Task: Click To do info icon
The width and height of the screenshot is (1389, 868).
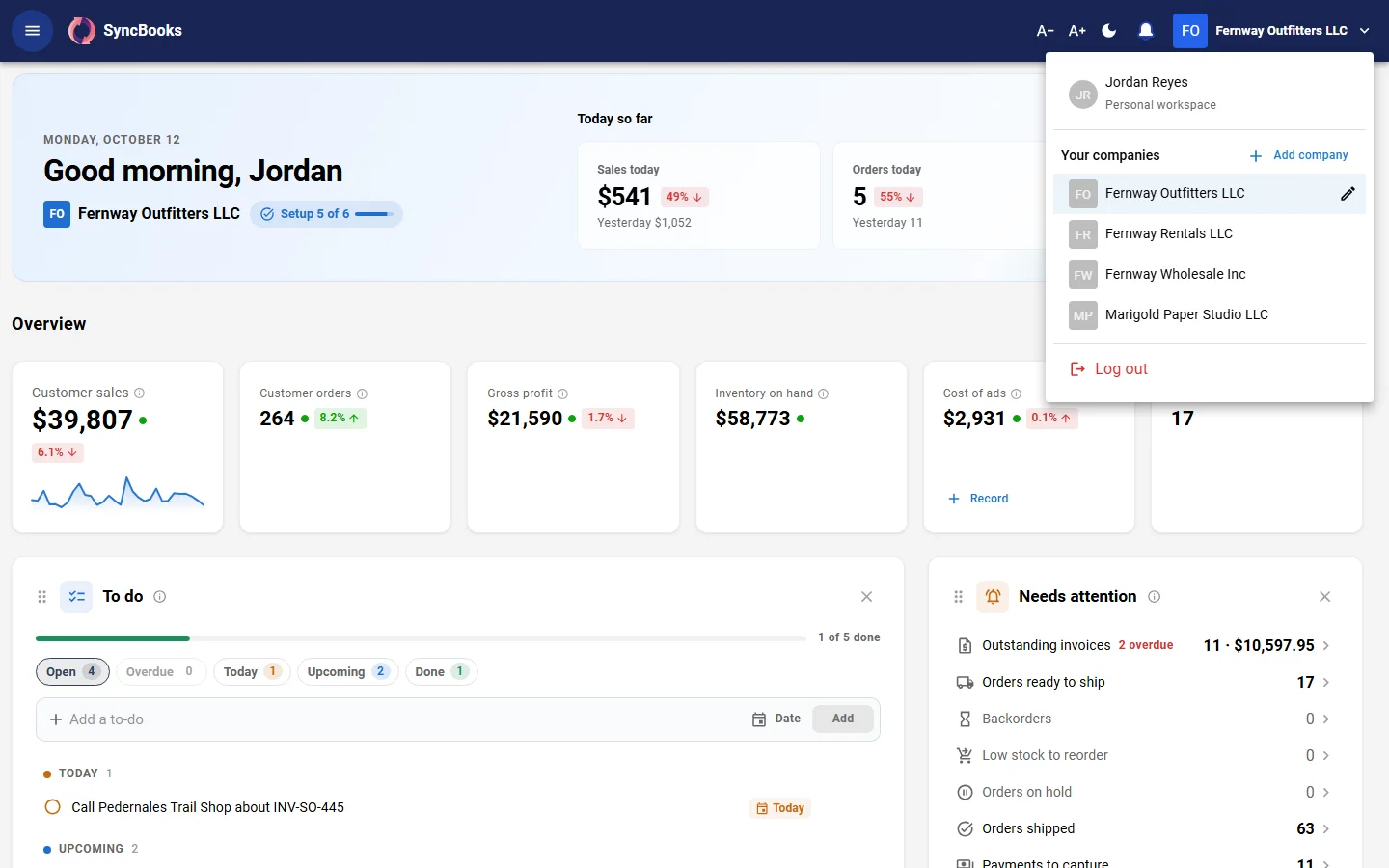Action: (160, 597)
